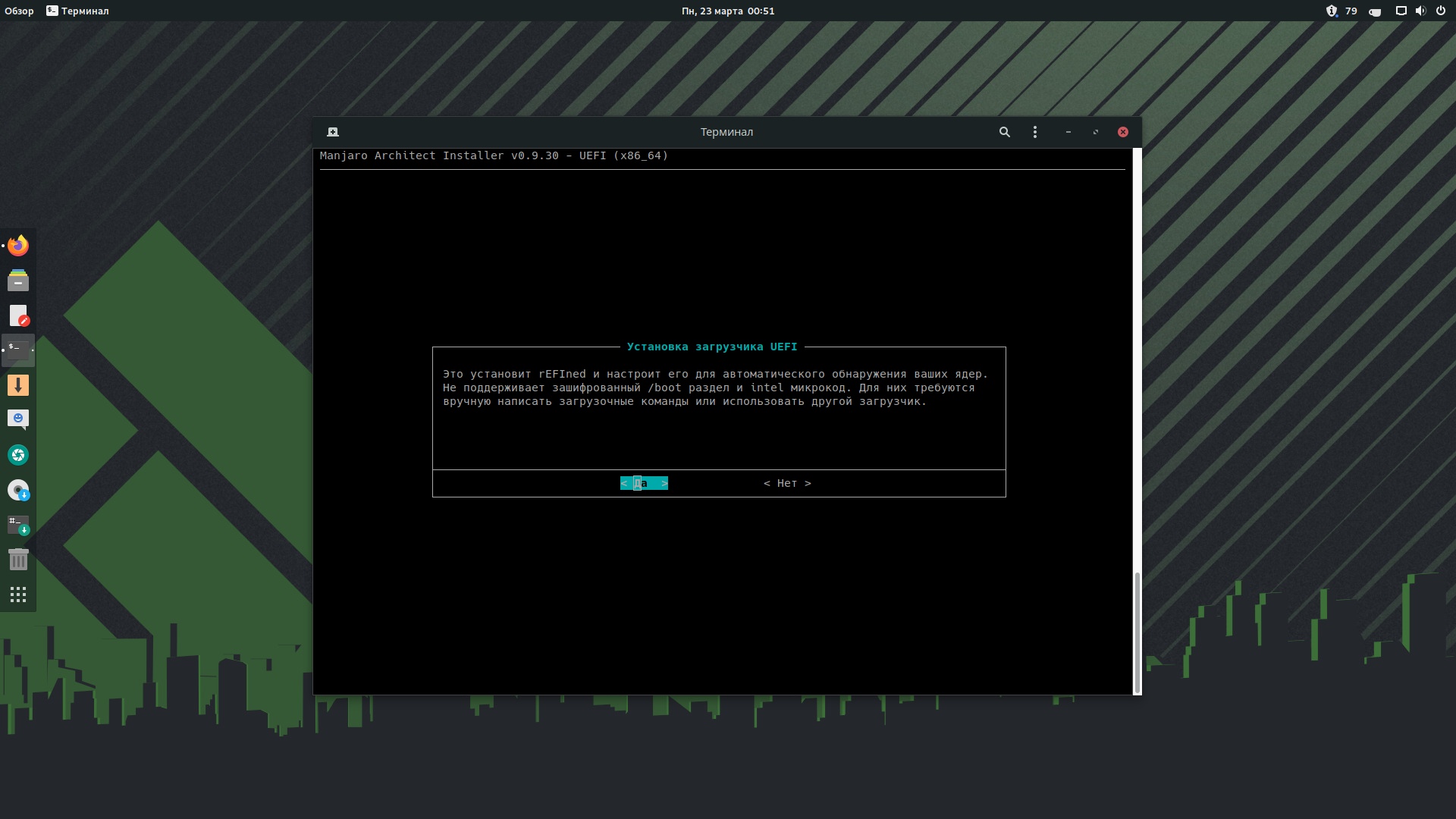Add a new terminal tab icon

point(333,132)
